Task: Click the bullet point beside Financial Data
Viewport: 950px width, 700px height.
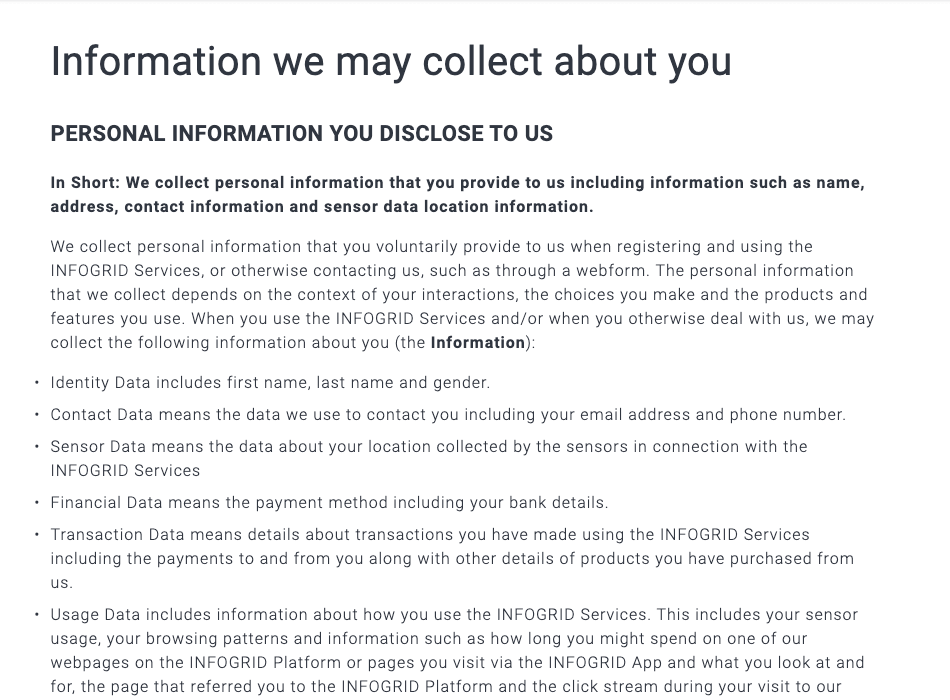Action: [37, 502]
